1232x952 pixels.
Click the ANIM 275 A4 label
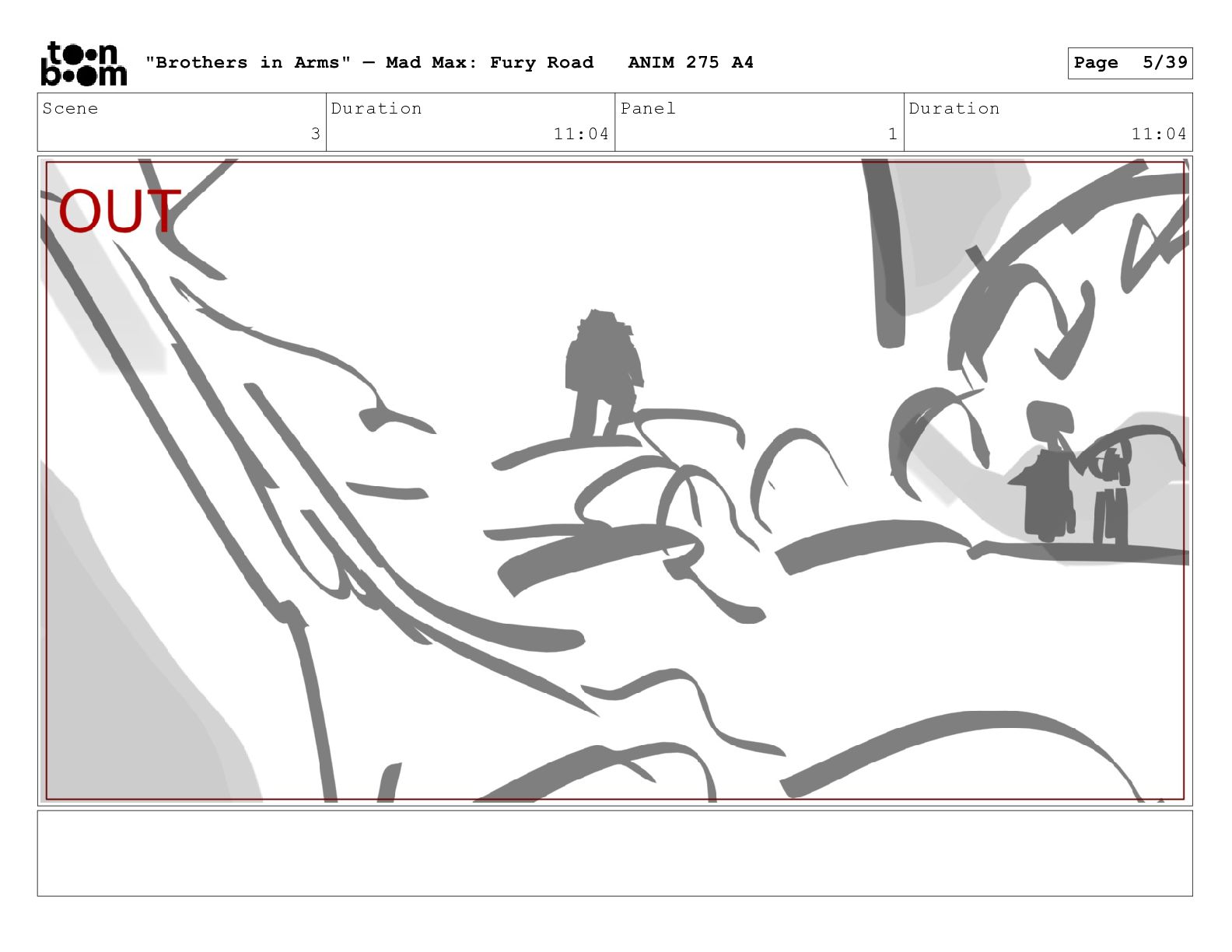point(691,62)
